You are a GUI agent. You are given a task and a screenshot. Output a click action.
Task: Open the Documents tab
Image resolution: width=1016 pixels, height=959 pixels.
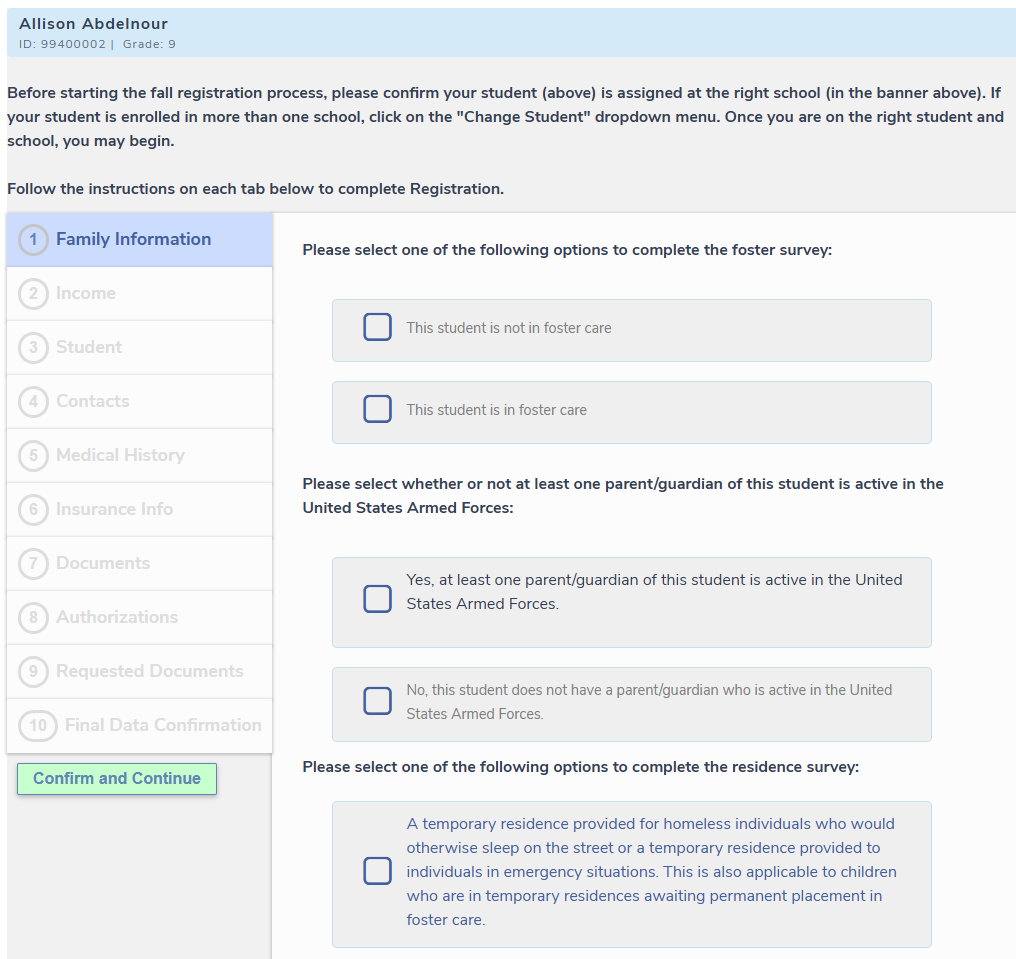coord(139,564)
